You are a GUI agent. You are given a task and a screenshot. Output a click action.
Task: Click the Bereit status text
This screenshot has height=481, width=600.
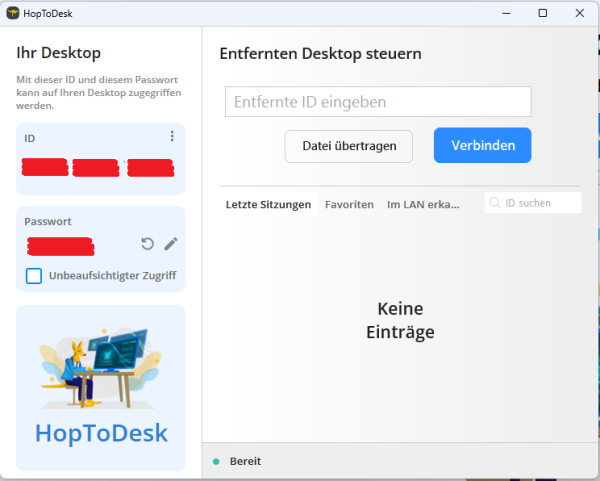pyautogui.click(x=245, y=461)
